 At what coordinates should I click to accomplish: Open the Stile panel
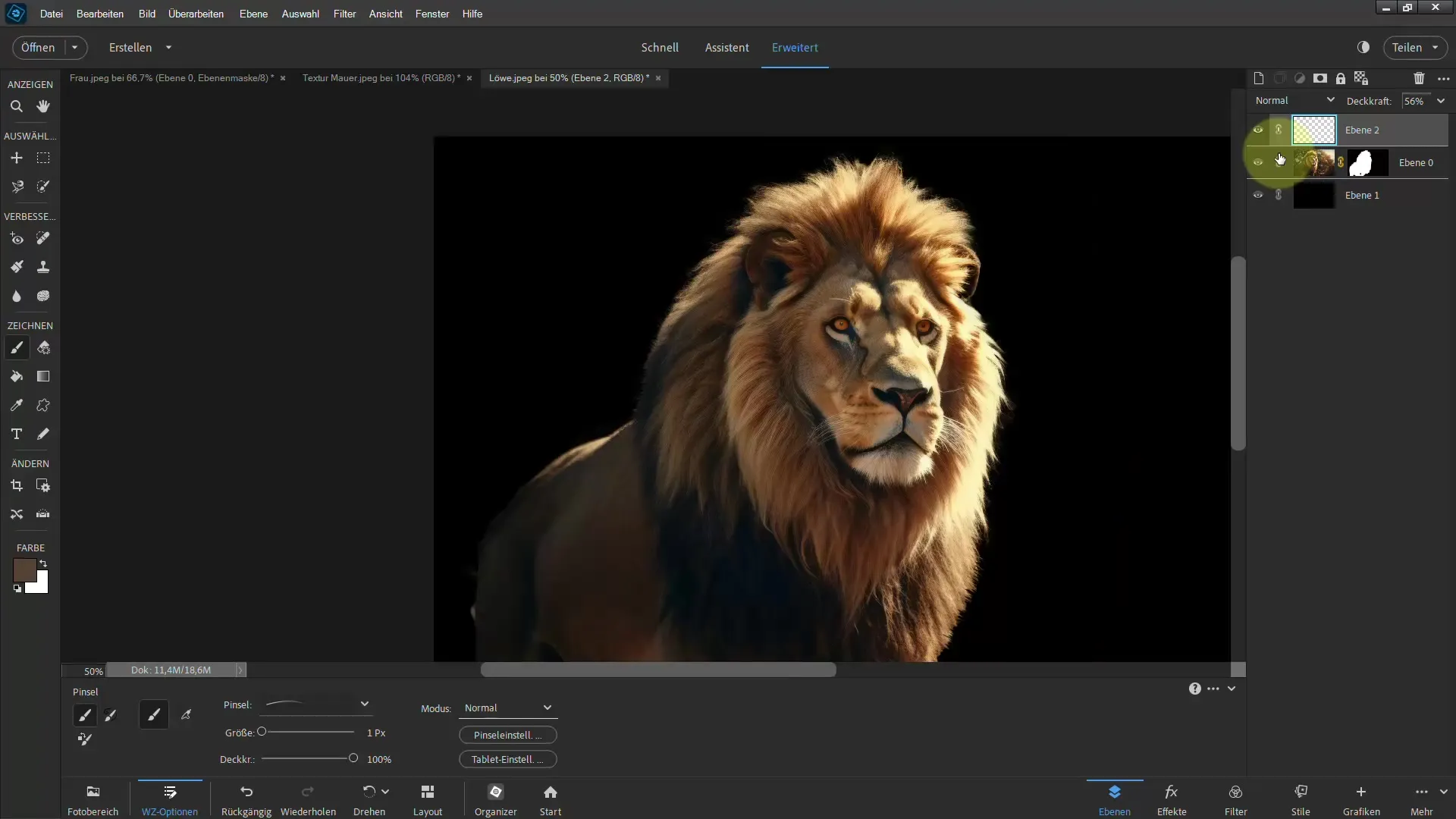click(1301, 801)
